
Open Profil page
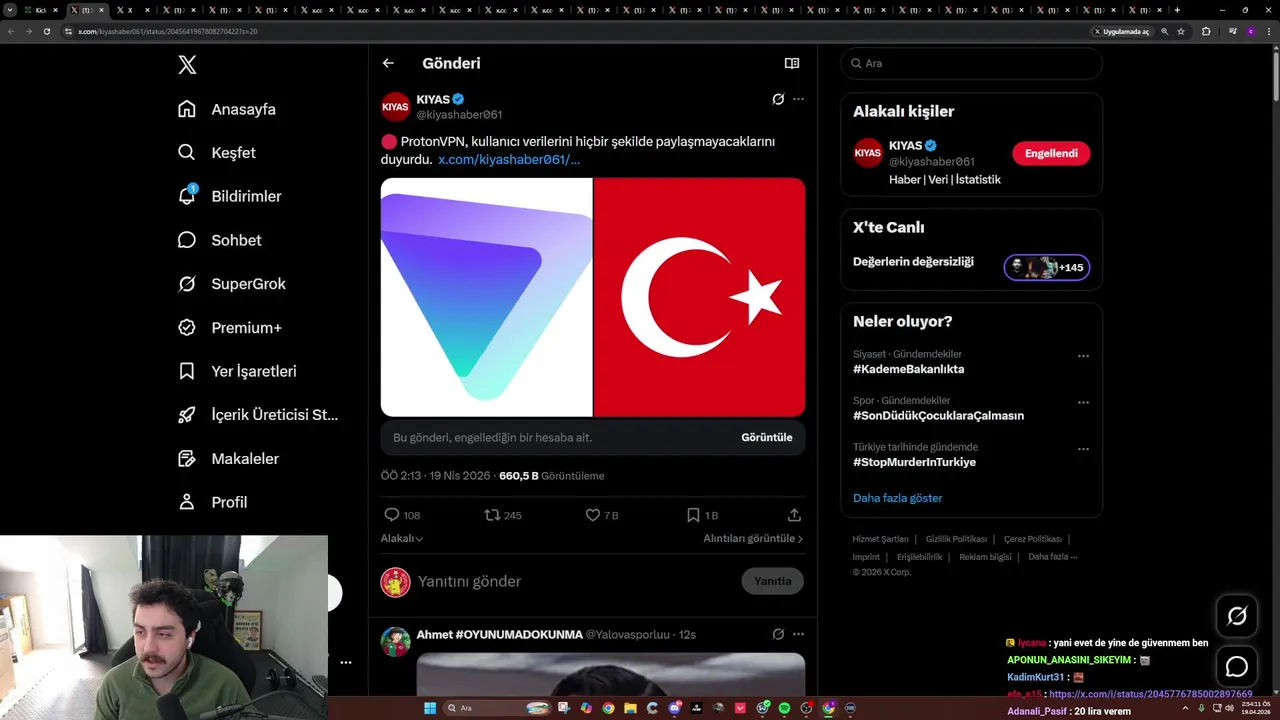212,502
